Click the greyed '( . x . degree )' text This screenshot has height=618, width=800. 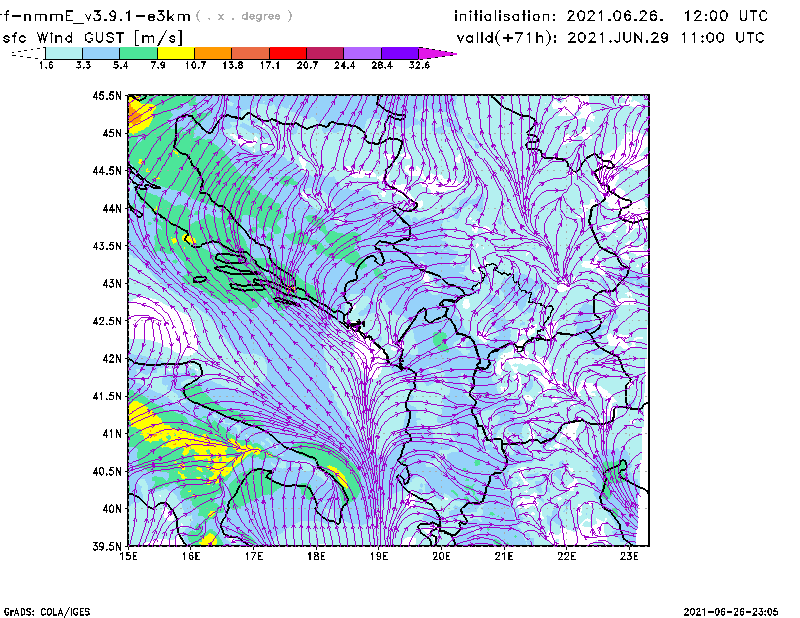point(244,16)
